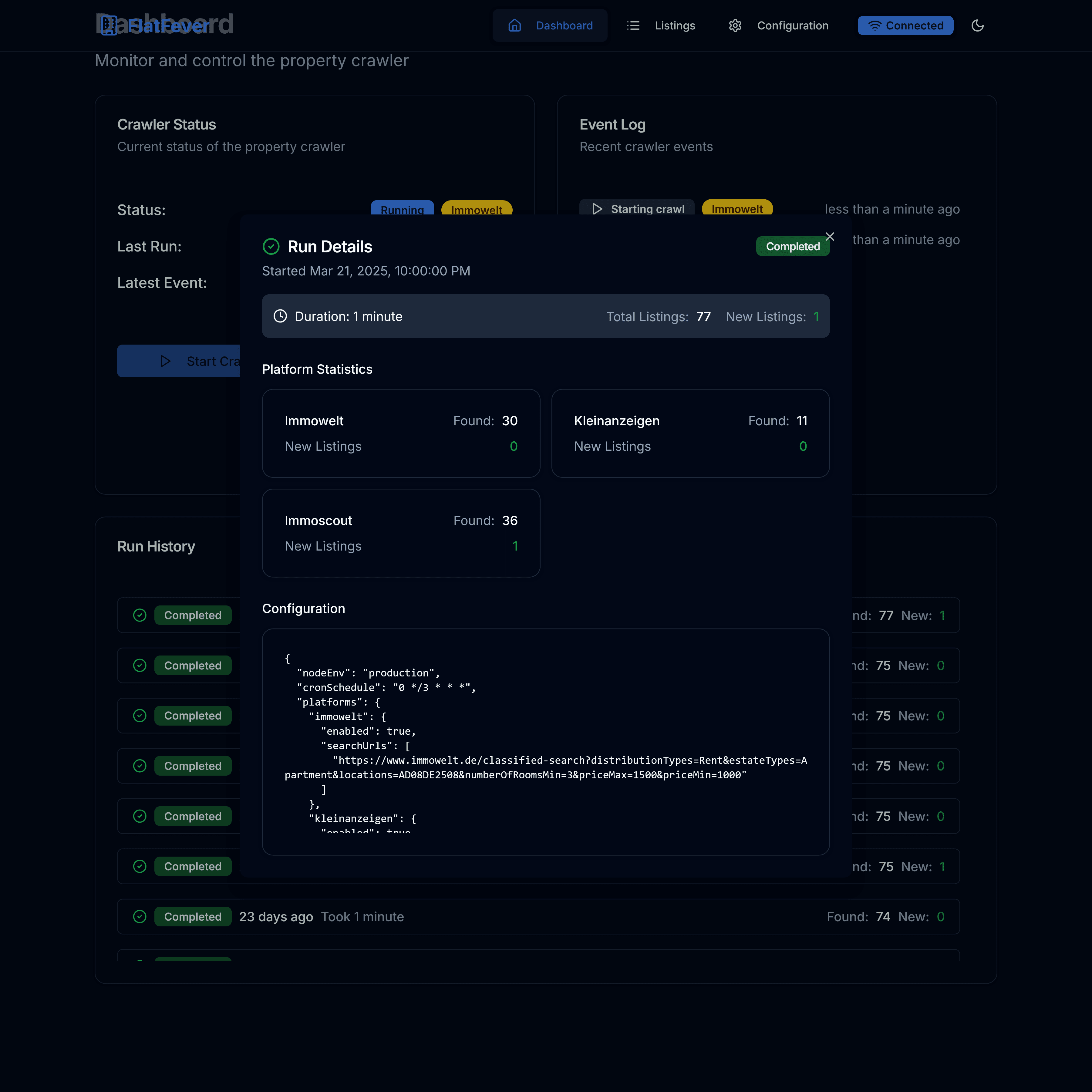This screenshot has height=1092, width=1092.
Task: Click the home icon beside Dashboard
Action: [515, 25]
